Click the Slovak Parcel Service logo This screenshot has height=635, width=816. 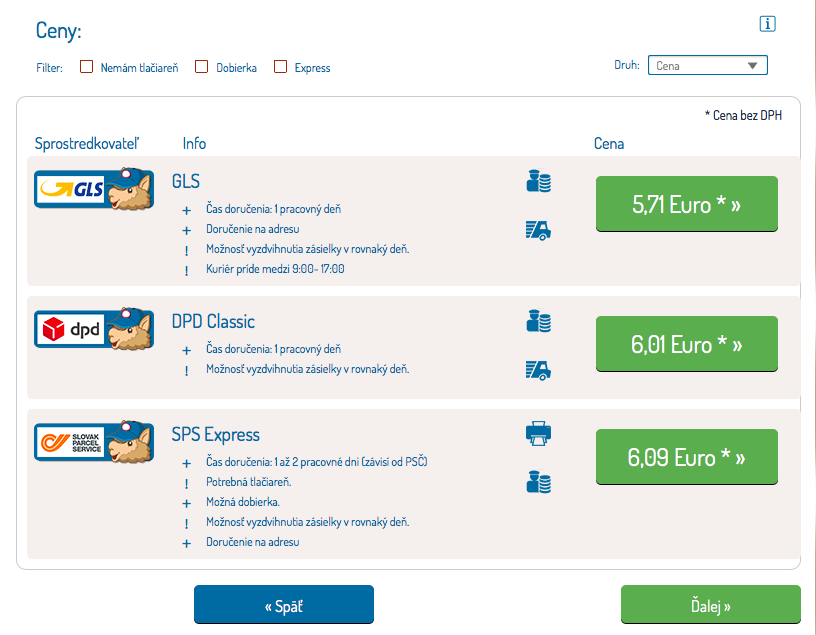click(x=94, y=442)
